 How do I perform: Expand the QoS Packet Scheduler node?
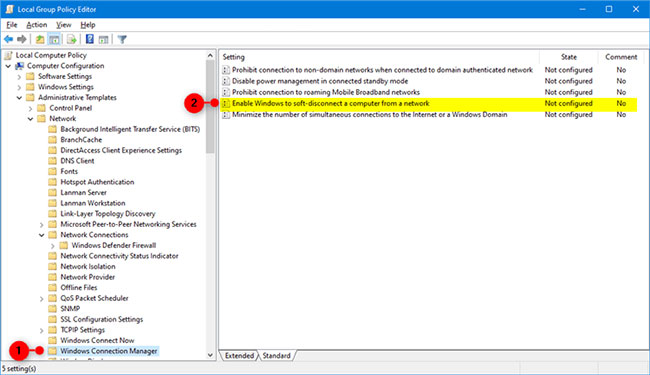click(41, 298)
